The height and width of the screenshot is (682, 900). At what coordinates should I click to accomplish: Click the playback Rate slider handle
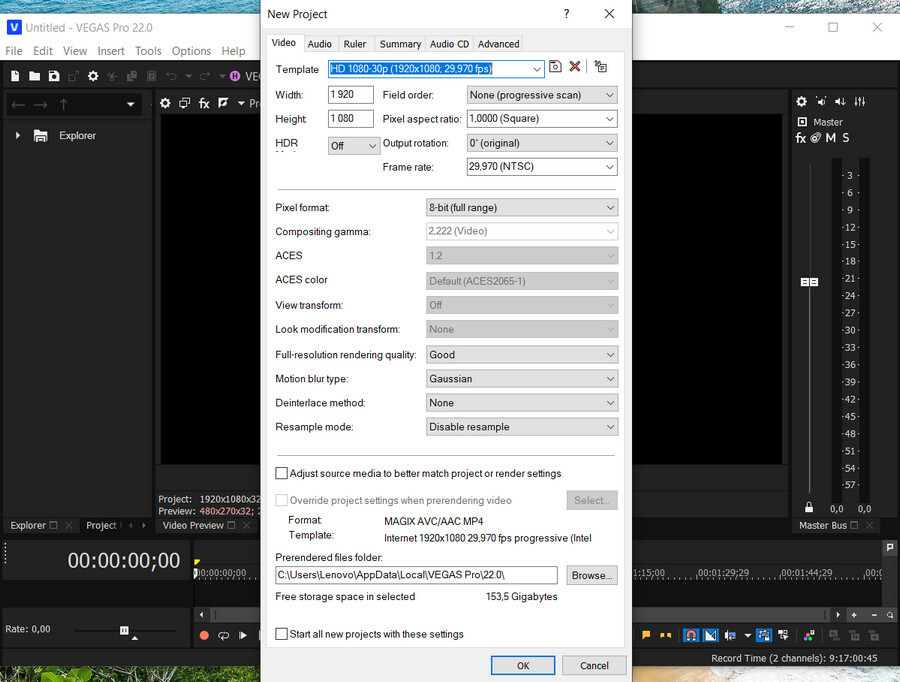click(x=124, y=630)
